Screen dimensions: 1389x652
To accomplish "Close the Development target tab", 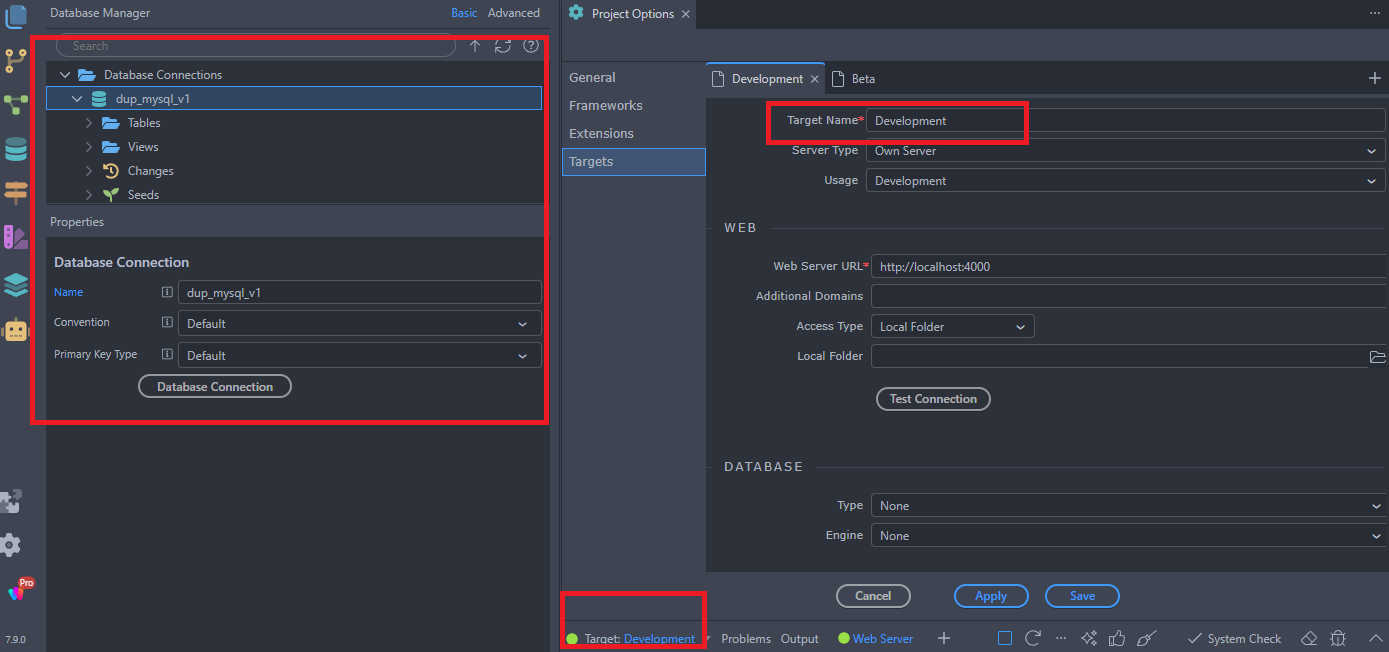I will pyautogui.click(x=815, y=79).
